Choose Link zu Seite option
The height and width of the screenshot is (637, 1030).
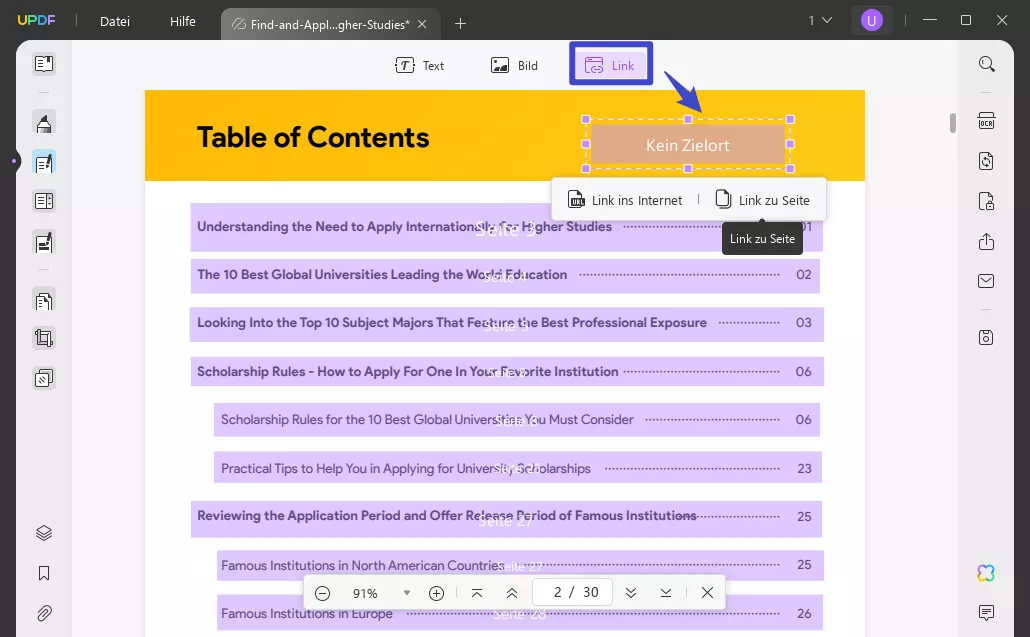763,200
